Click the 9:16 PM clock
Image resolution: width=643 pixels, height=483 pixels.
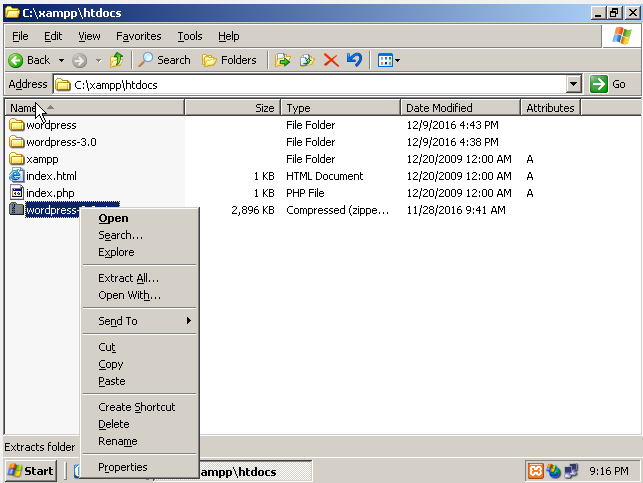[609, 471]
